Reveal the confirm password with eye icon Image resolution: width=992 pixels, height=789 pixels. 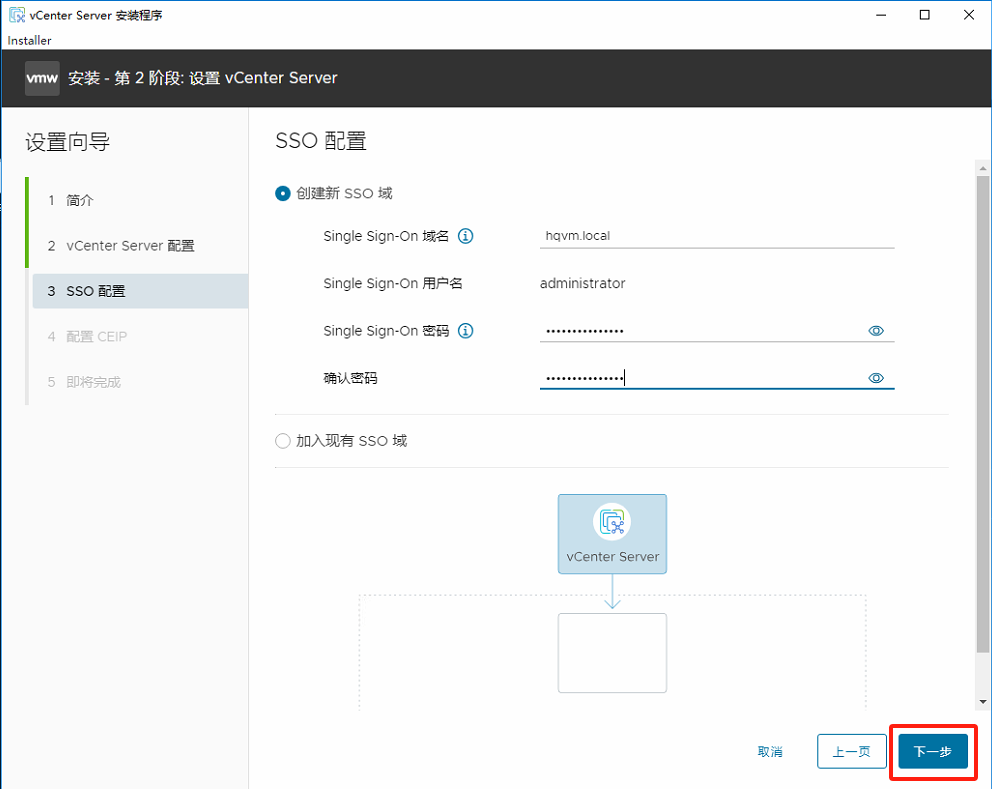click(x=876, y=378)
